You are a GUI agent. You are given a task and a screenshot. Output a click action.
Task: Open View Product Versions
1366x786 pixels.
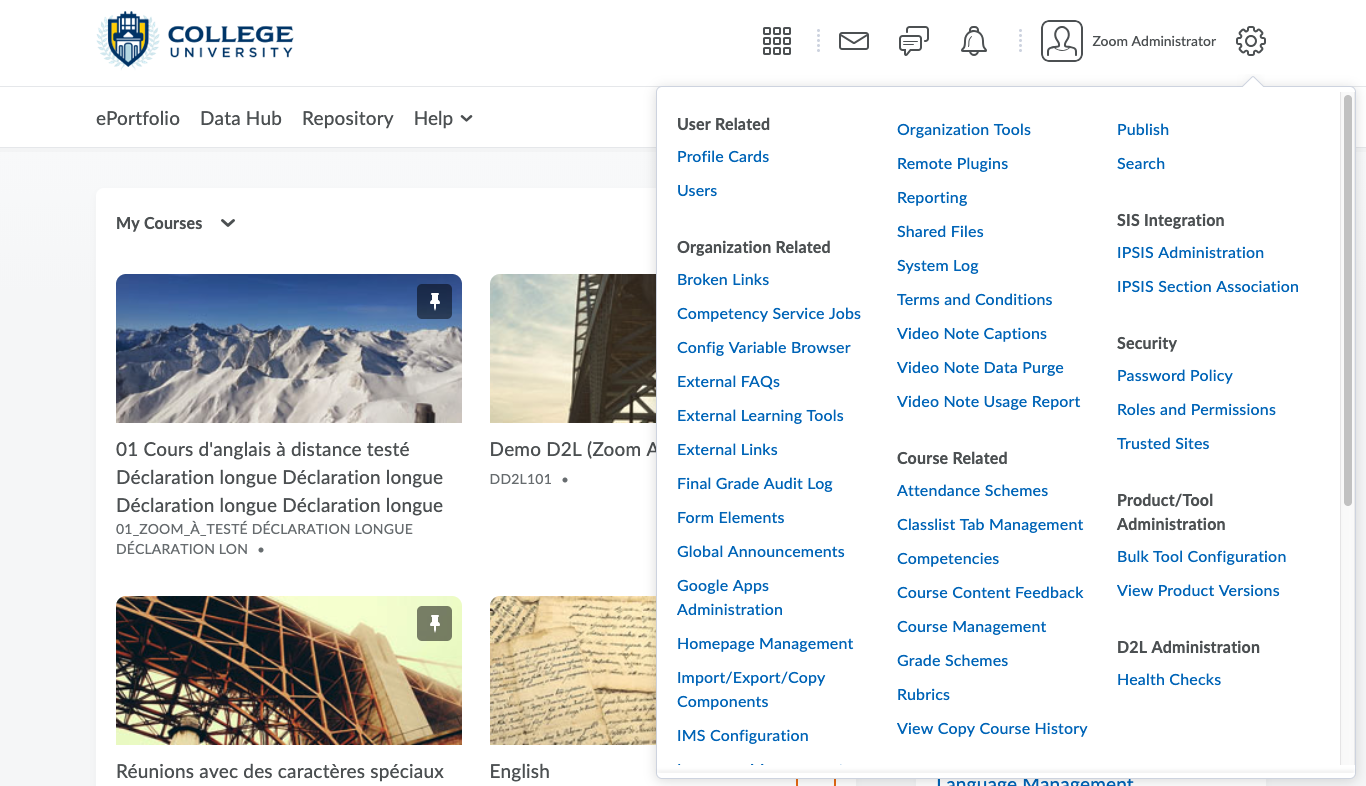pos(1198,591)
